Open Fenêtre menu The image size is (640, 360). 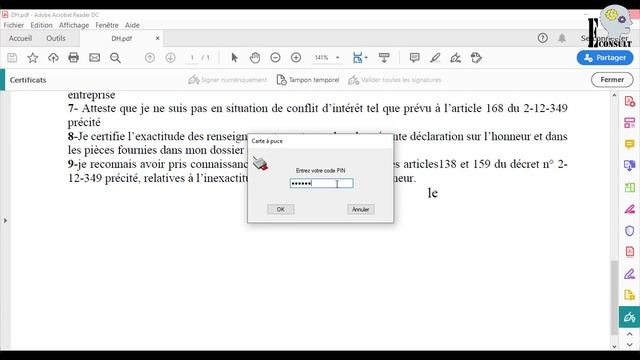click(x=107, y=25)
